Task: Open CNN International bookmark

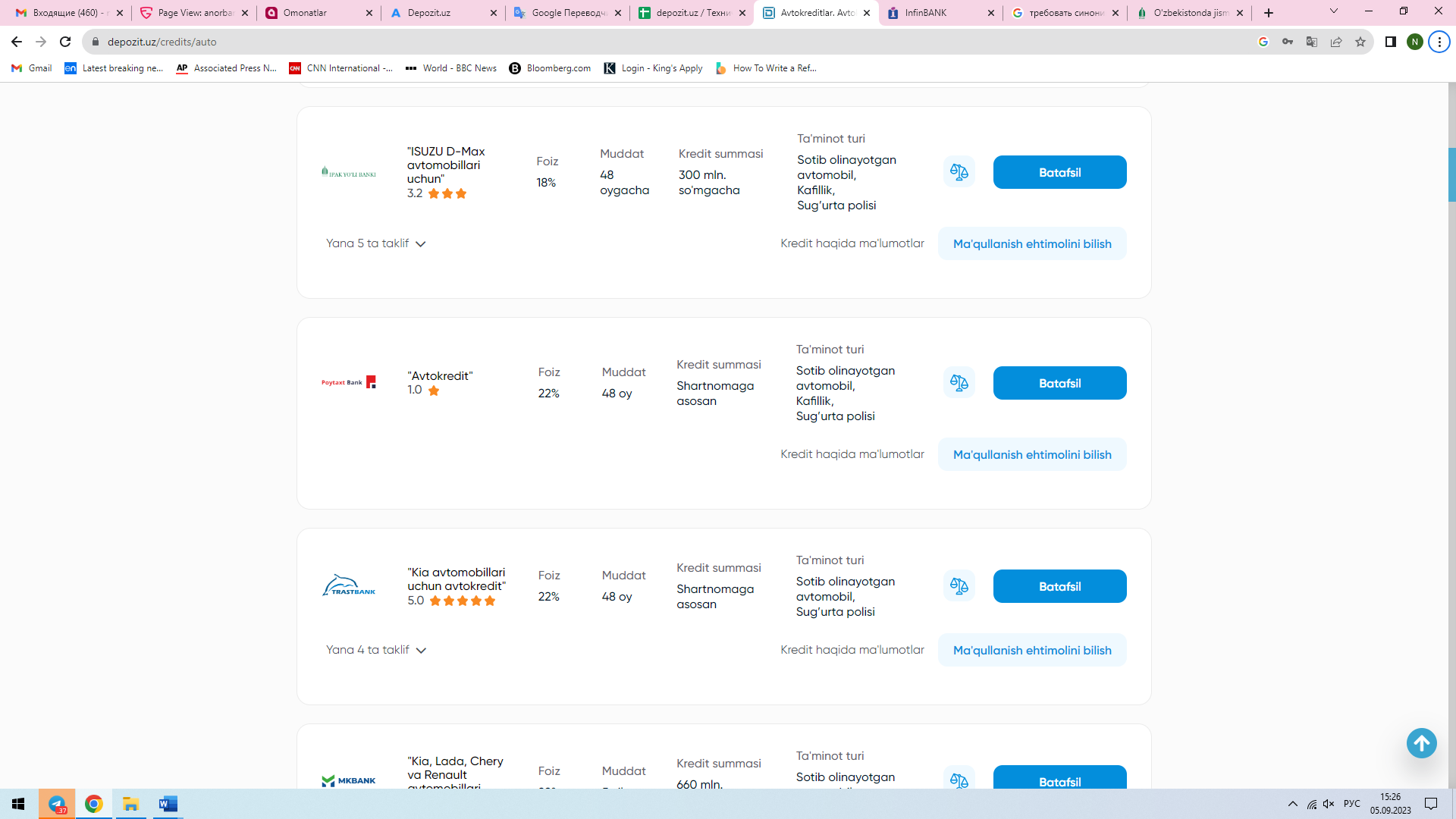Action: pyautogui.click(x=341, y=68)
